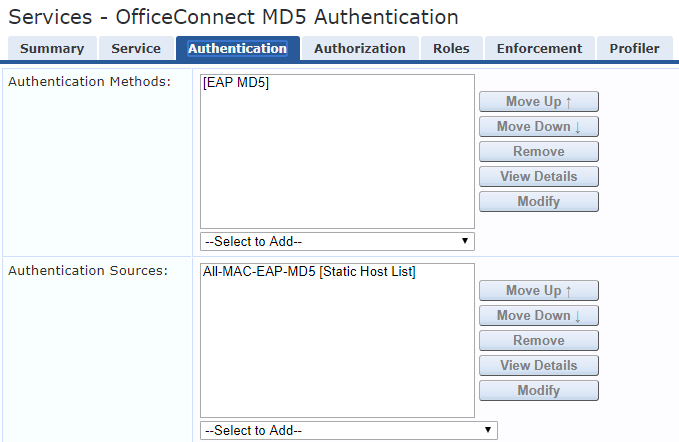Image resolution: width=679 pixels, height=442 pixels.
Task: Select the Authentication tab
Action: [x=237, y=48]
